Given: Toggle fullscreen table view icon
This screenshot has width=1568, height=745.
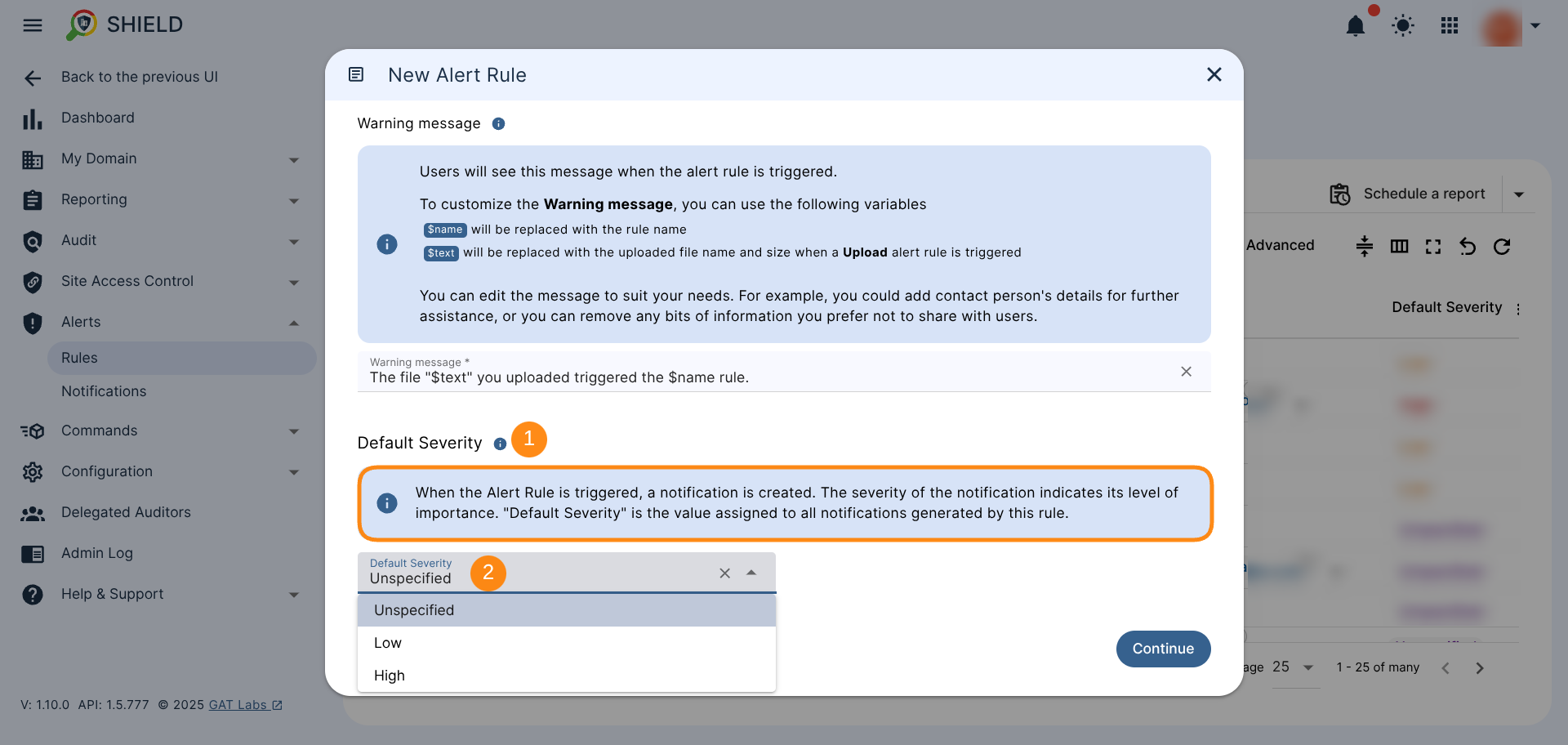Looking at the screenshot, I should [x=1433, y=246].
